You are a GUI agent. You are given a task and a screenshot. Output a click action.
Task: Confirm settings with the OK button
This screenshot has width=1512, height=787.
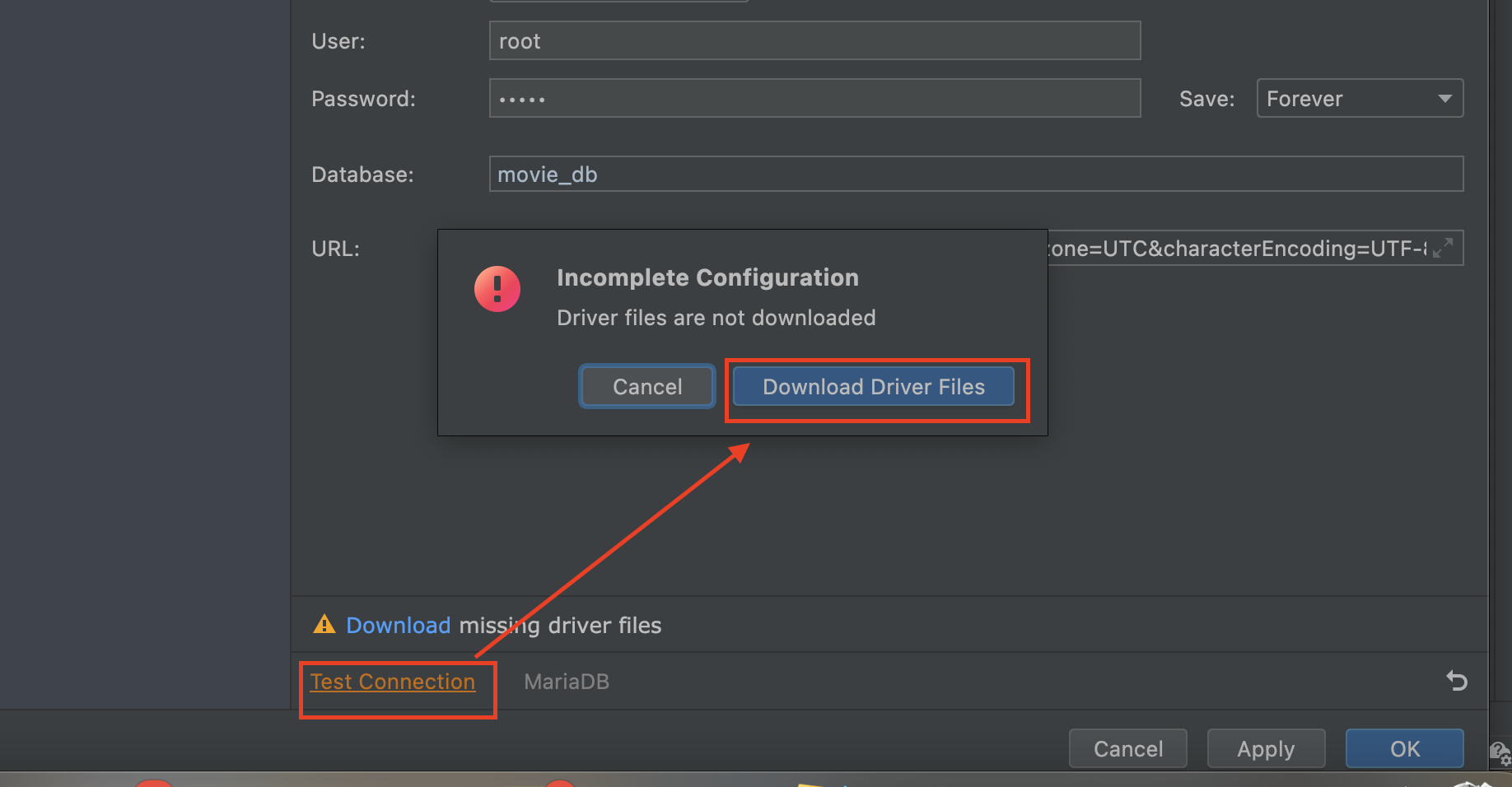1404,748
